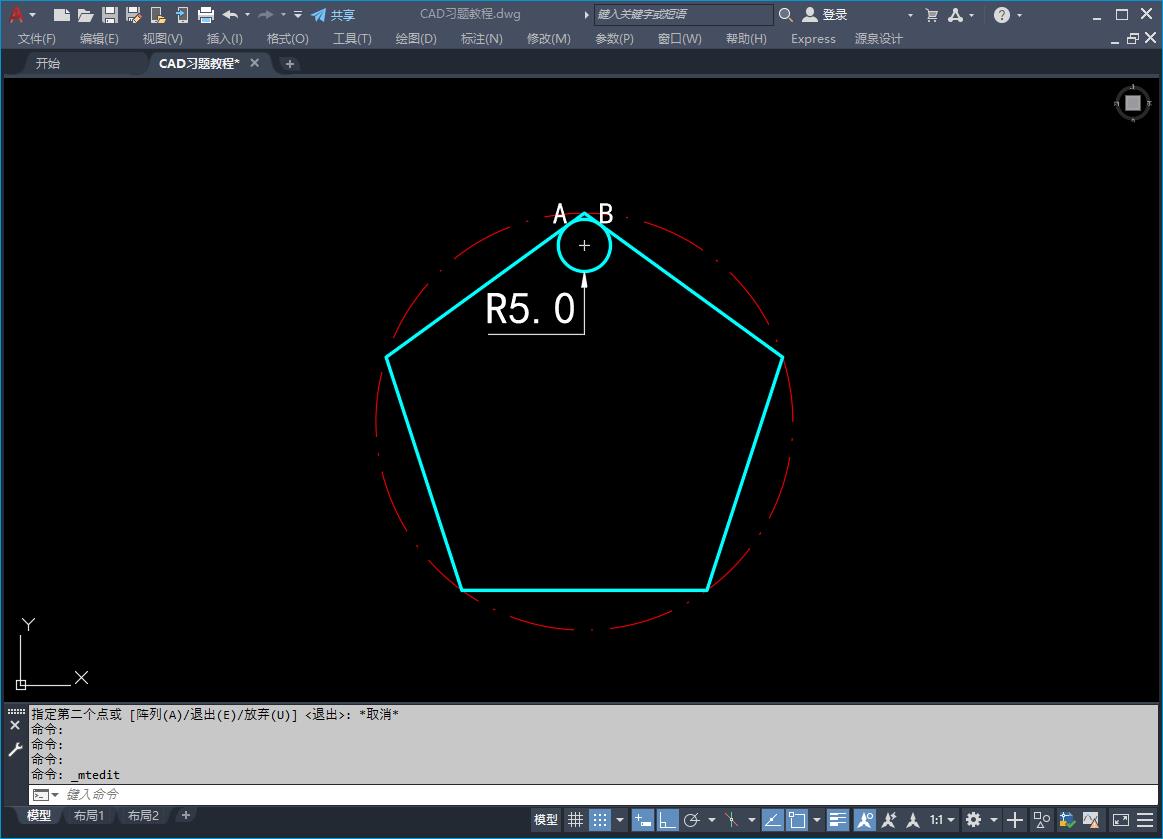The image size is (1163, 839).
Task: Open the help question mark icon
Action: (1002, 14)
